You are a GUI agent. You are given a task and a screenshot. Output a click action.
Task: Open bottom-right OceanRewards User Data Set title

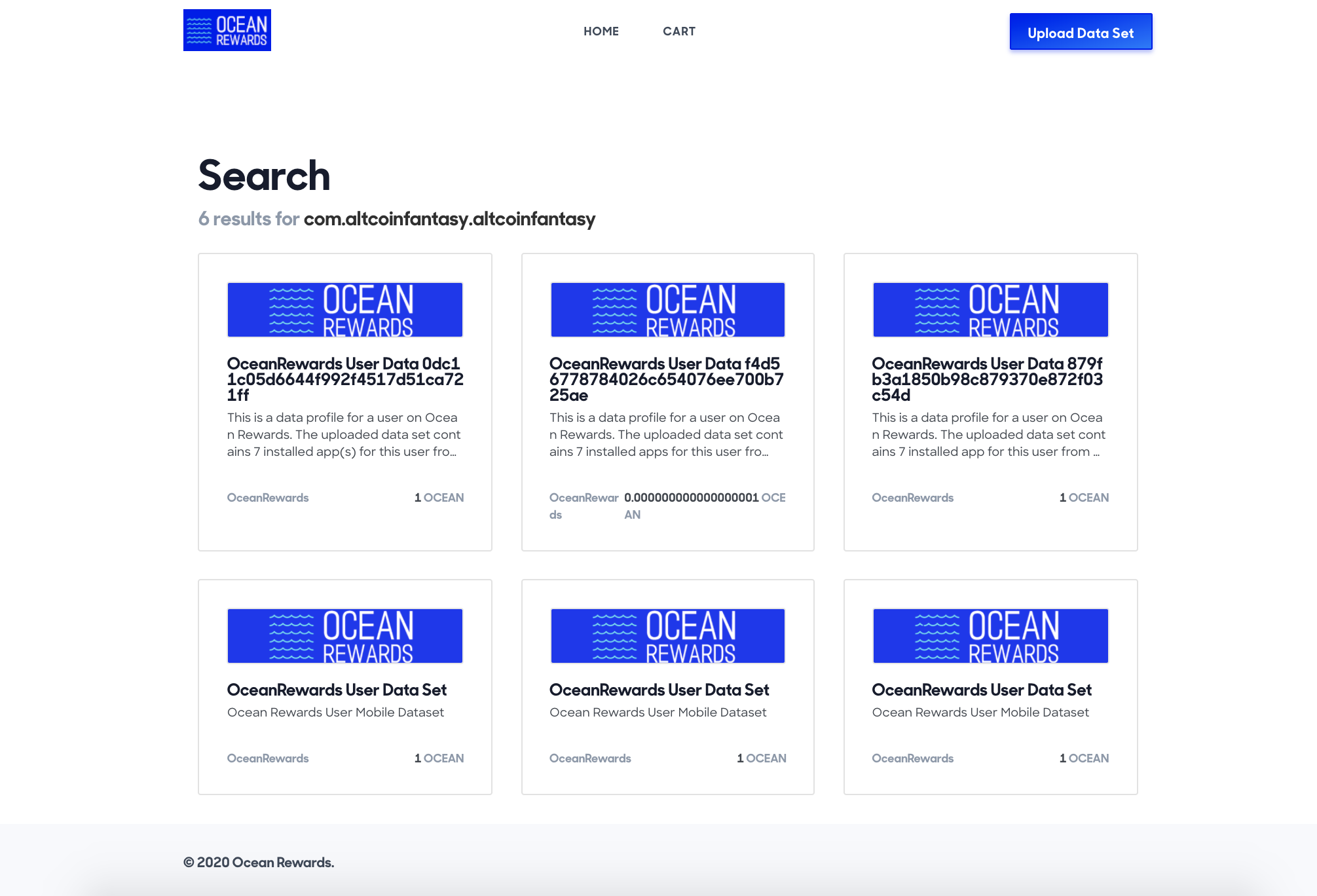pyautogui.click(x=981, y=690)
